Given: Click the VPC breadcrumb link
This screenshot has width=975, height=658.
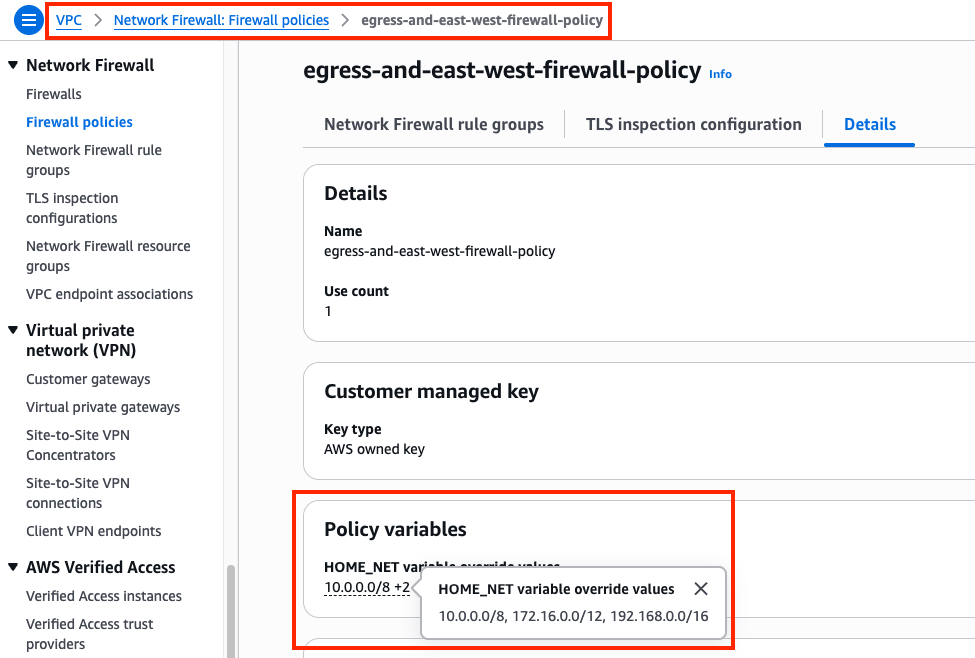Looking at the screenshot, I should click(x=68, y=21).
